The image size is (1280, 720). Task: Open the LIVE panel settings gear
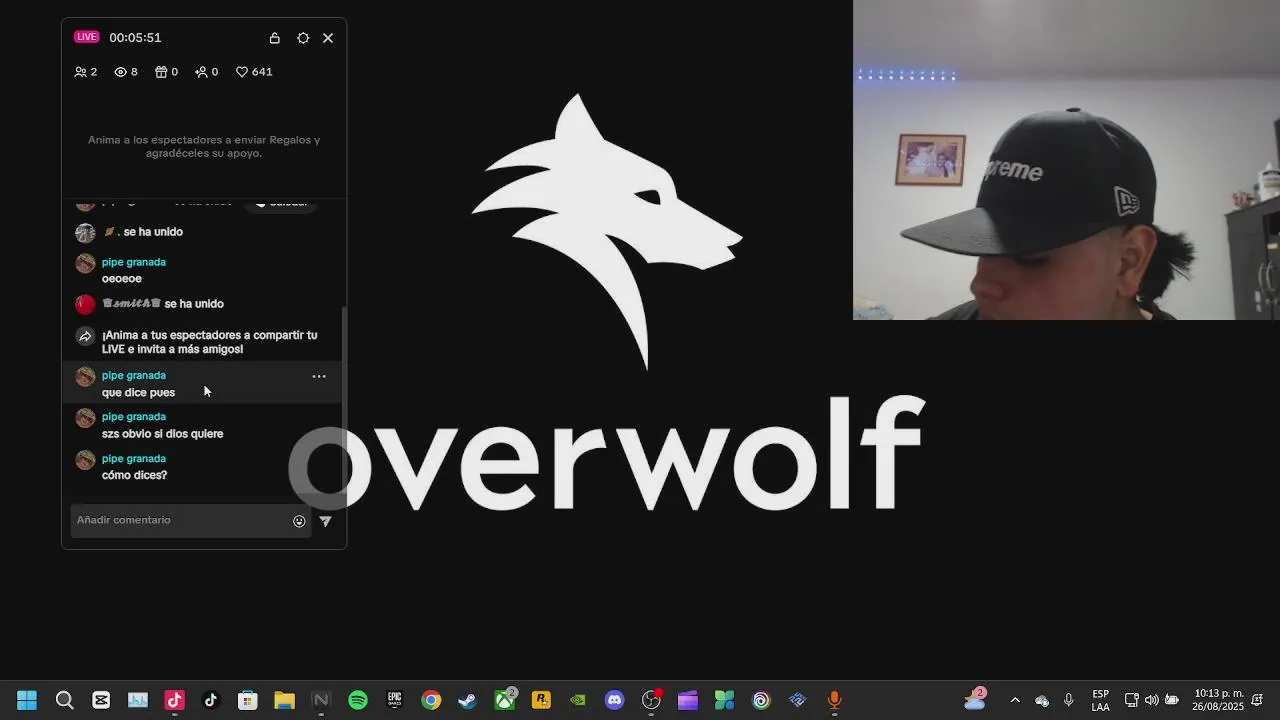point(303,38)
